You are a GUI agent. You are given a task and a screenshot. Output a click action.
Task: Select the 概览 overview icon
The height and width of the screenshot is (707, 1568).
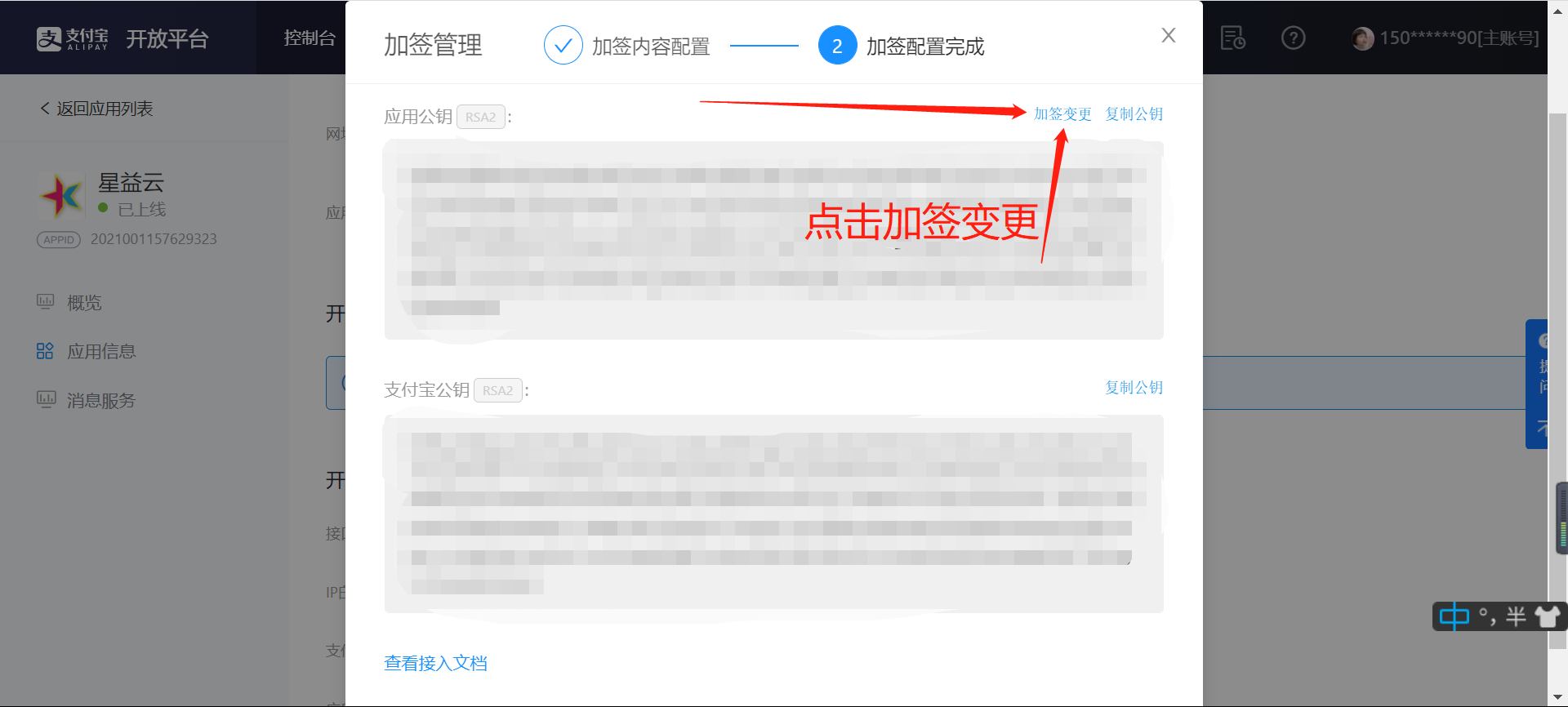click(45, 302)
